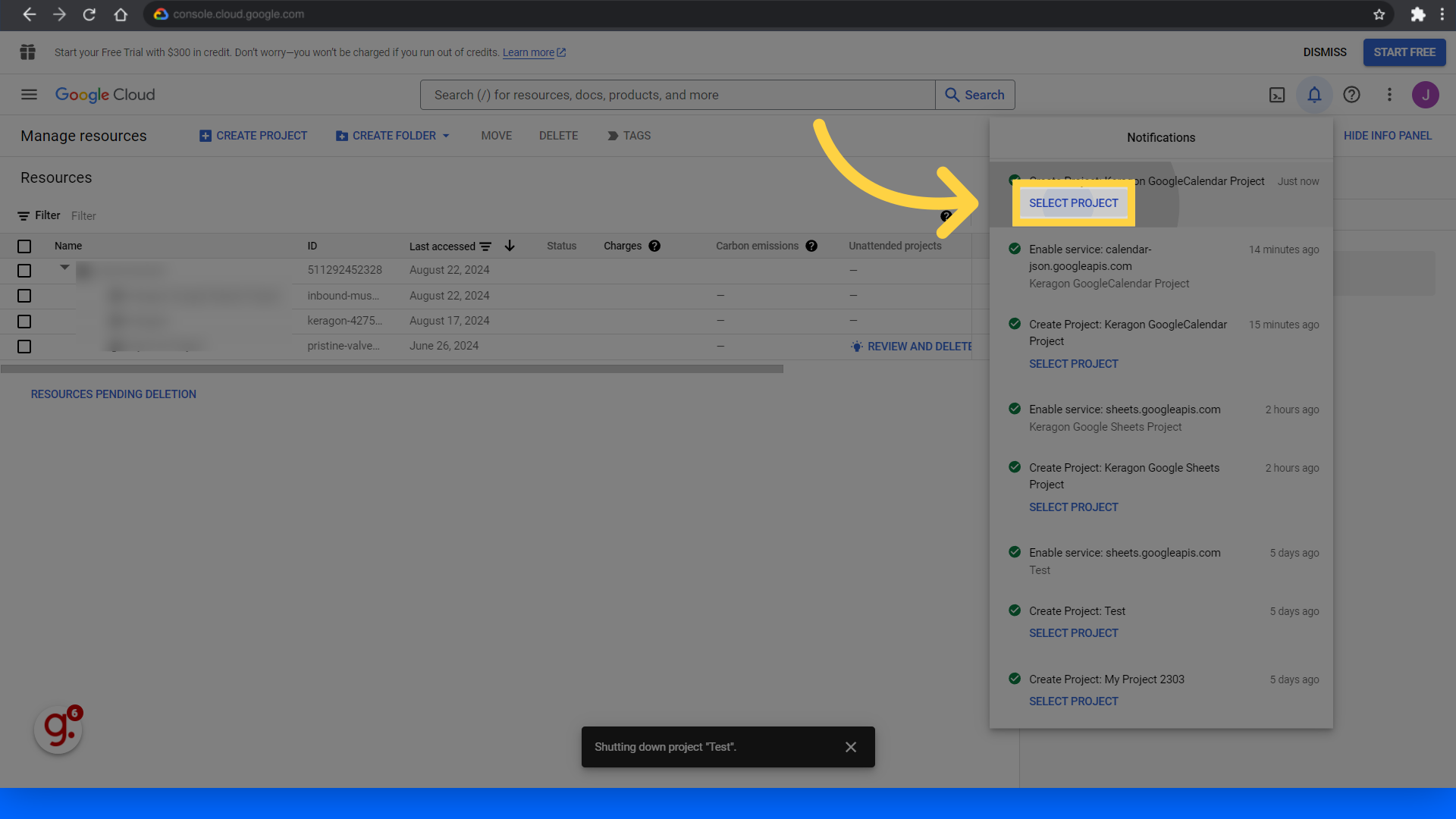Collapse the organization row expander triangle
The height and width of the screenshot is (819, 1456).
pyautogui.click(x=64, y=267)
